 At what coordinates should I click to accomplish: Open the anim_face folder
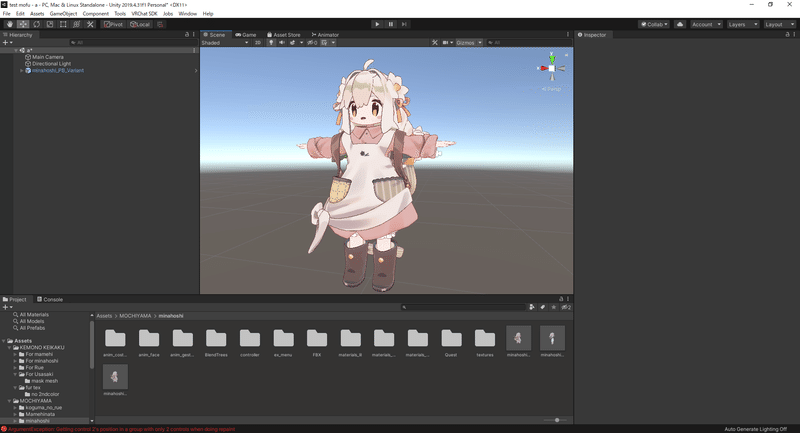point(149,342)
